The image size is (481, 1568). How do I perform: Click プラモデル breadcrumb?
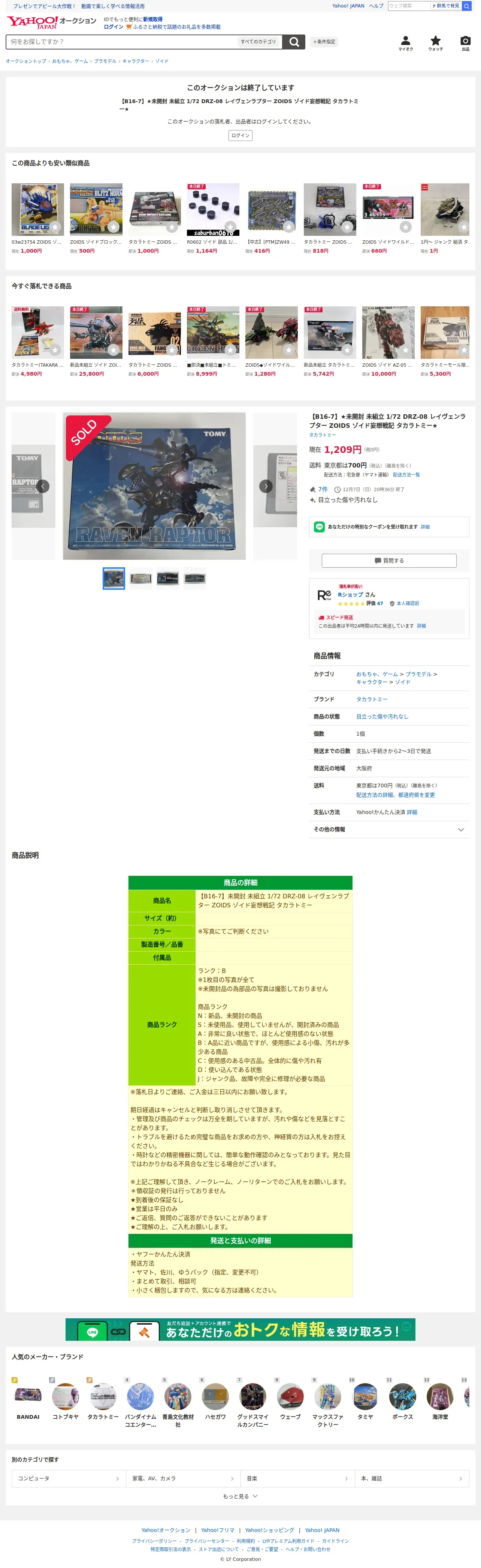(x=105, y=61)
